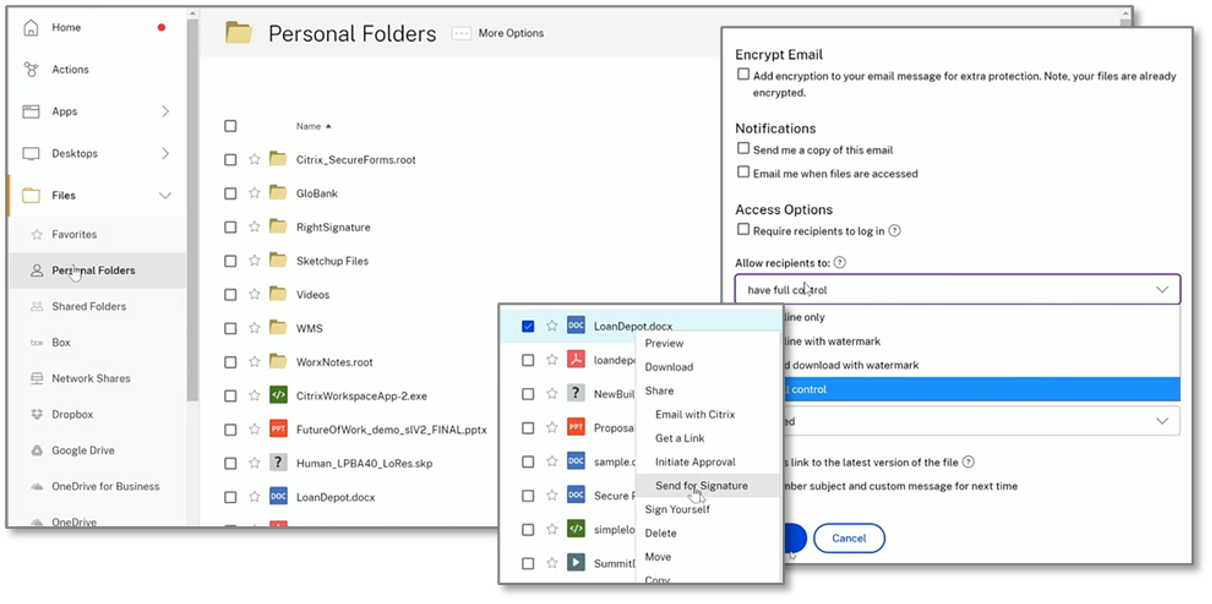This screenshot has height=604, width=1212.
Task: Check the box for Citrix_SecureForms.root
Action: point(231,160)
